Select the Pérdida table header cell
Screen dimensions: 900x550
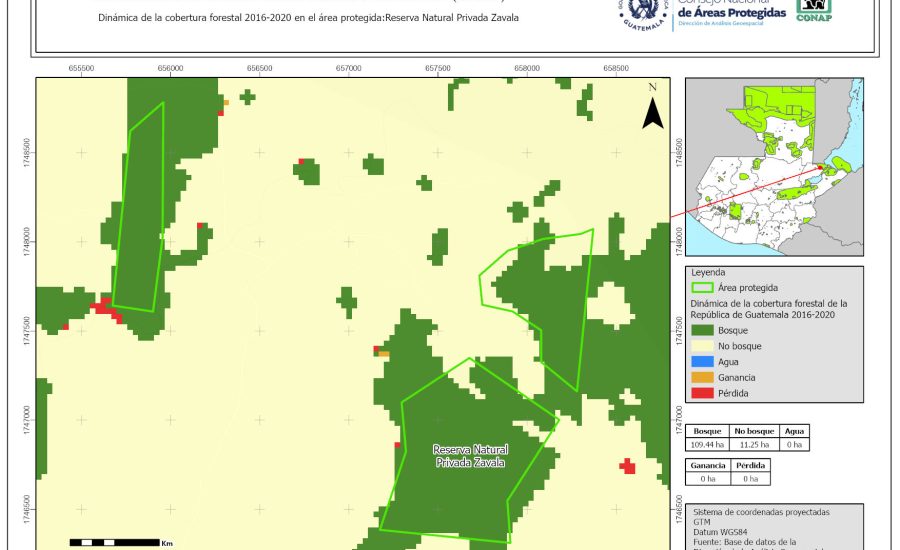coord(751,465)
